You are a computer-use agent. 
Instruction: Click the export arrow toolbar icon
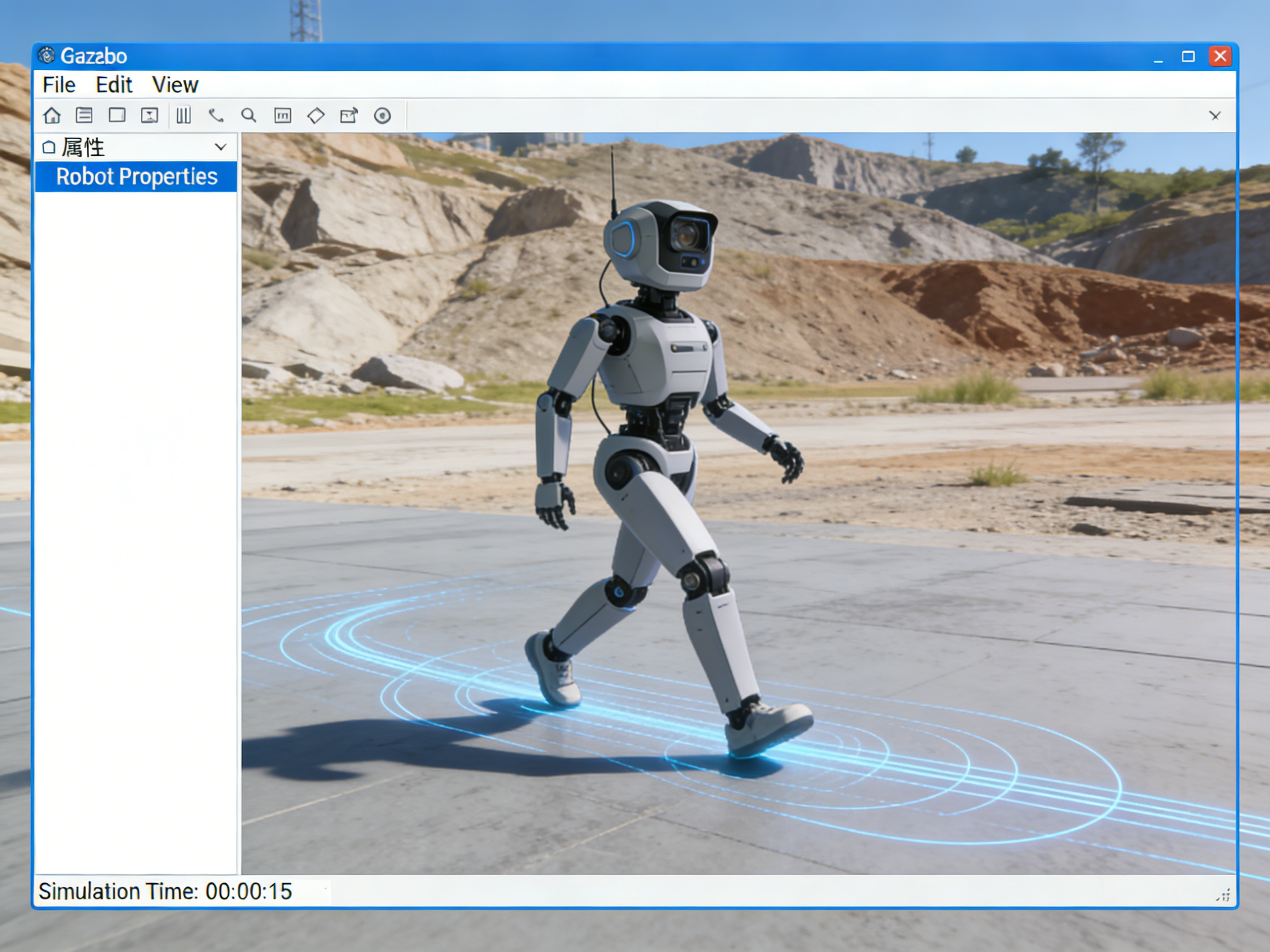click(x=349, y=115)
